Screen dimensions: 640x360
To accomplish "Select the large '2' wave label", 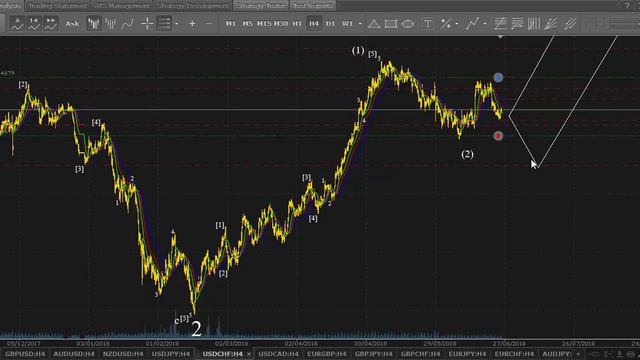I will click(196, 329).
